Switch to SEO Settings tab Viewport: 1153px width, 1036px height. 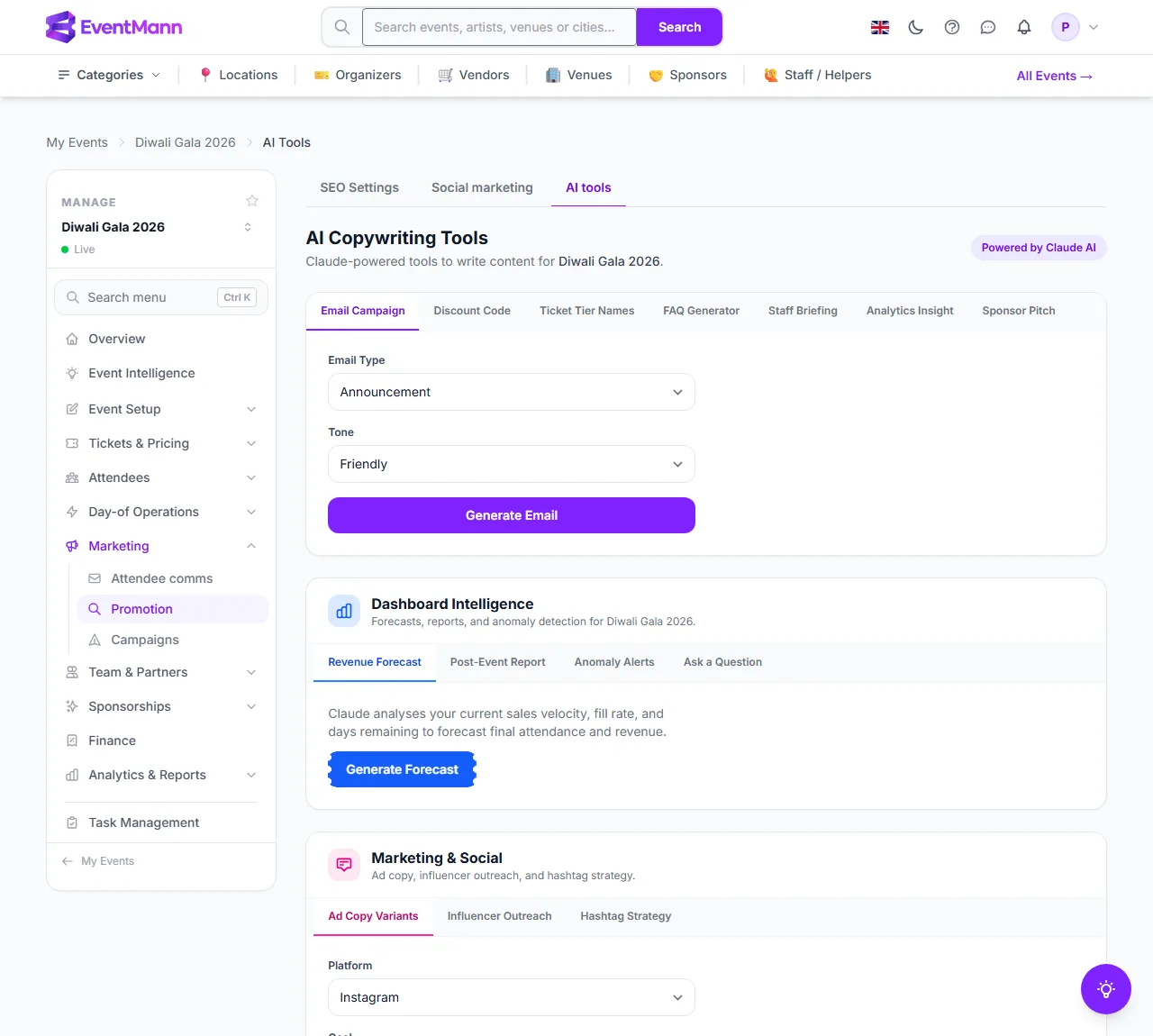coord(359,187)
